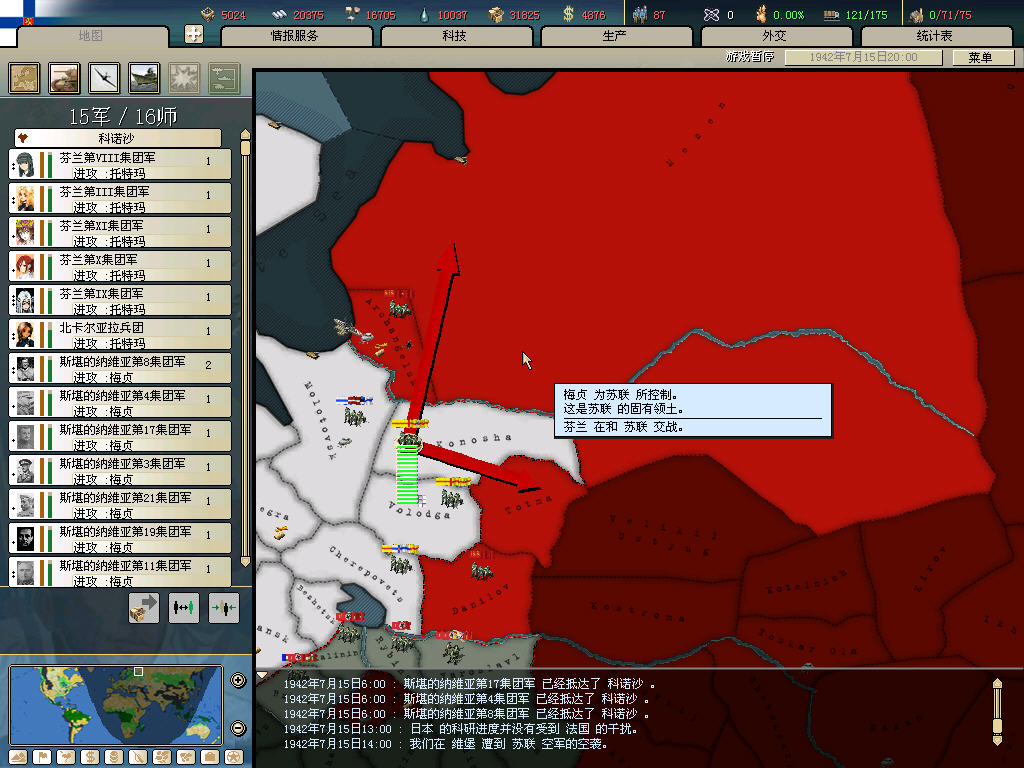Viewport: 1024px width, 768px height.
Task: Click the oil droplet resource icon
Action: [424, 14]
